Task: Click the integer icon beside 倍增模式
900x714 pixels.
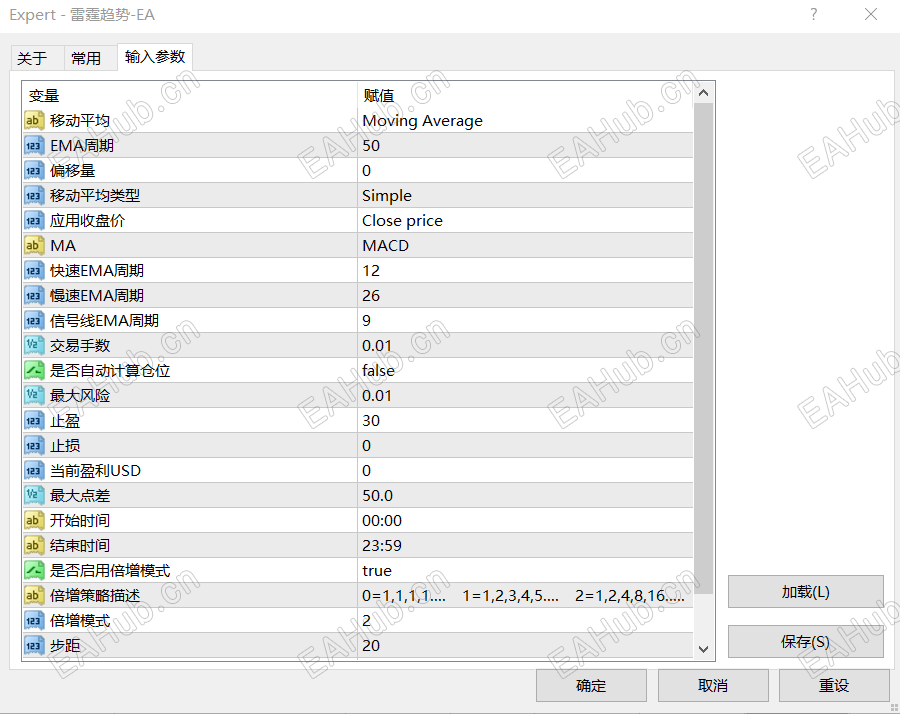Action: [x=34, y=620]
